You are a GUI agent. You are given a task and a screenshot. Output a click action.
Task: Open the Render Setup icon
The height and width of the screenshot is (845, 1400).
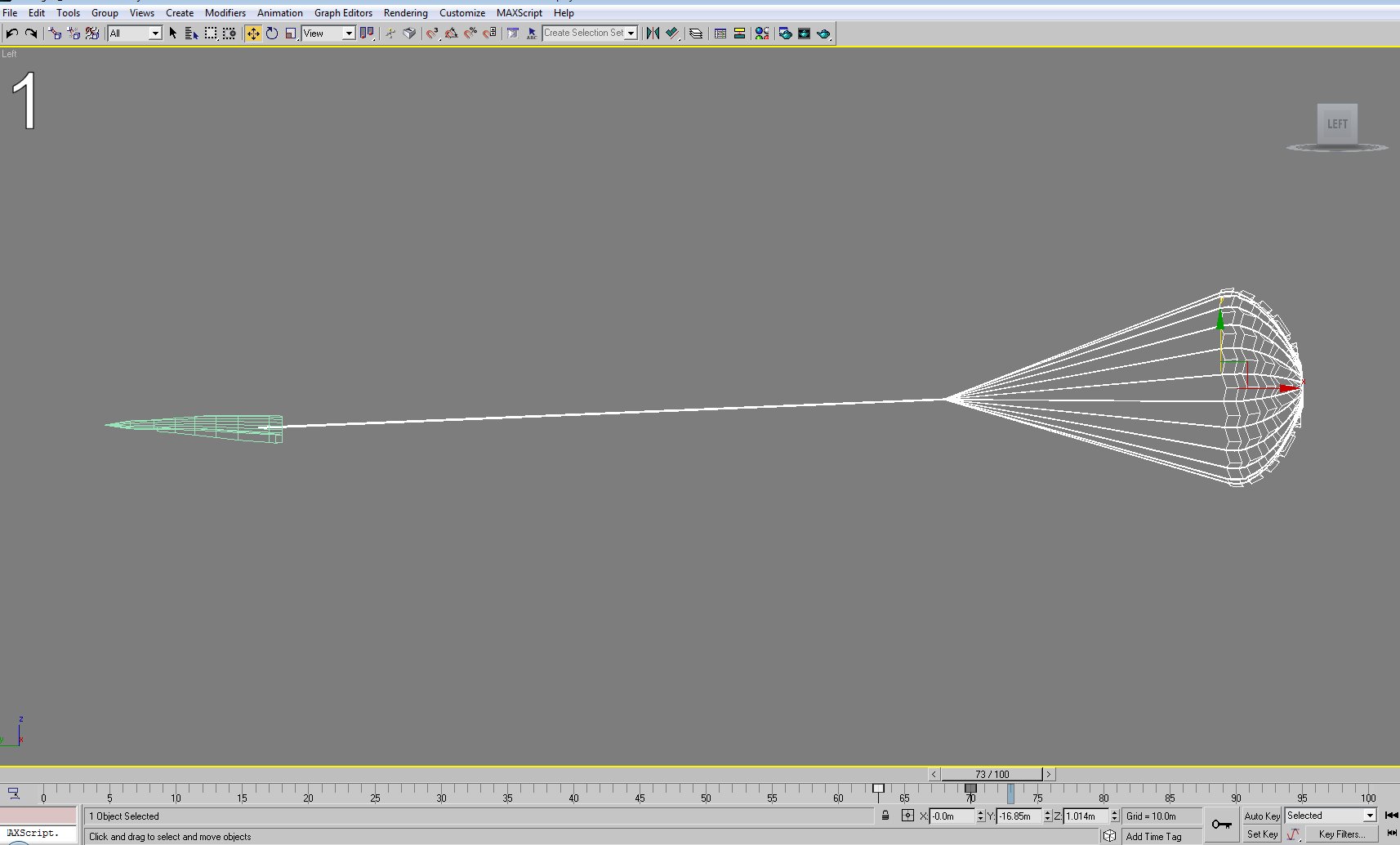[785, 34]
